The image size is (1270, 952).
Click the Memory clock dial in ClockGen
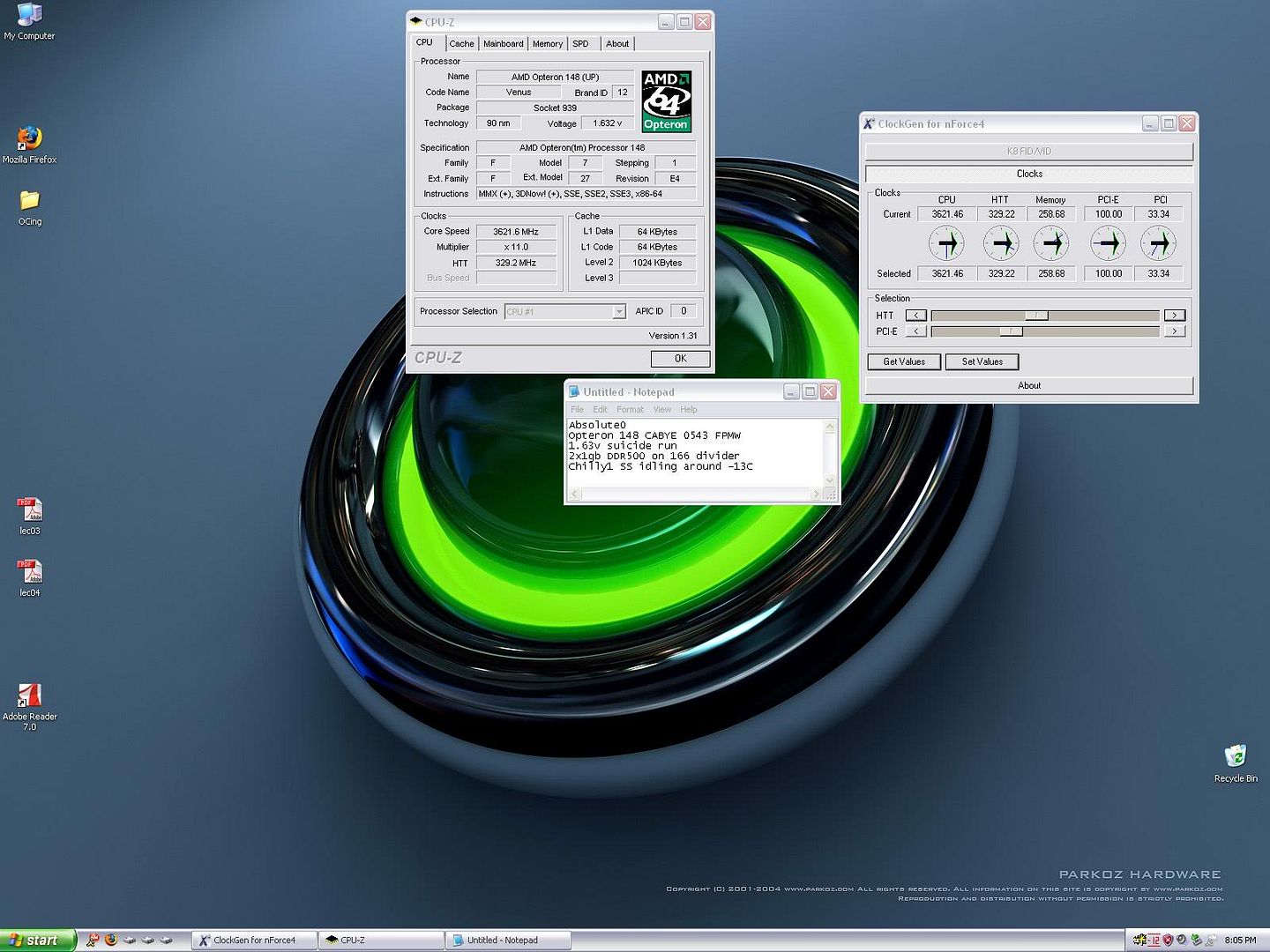(x=1051, y=243)
